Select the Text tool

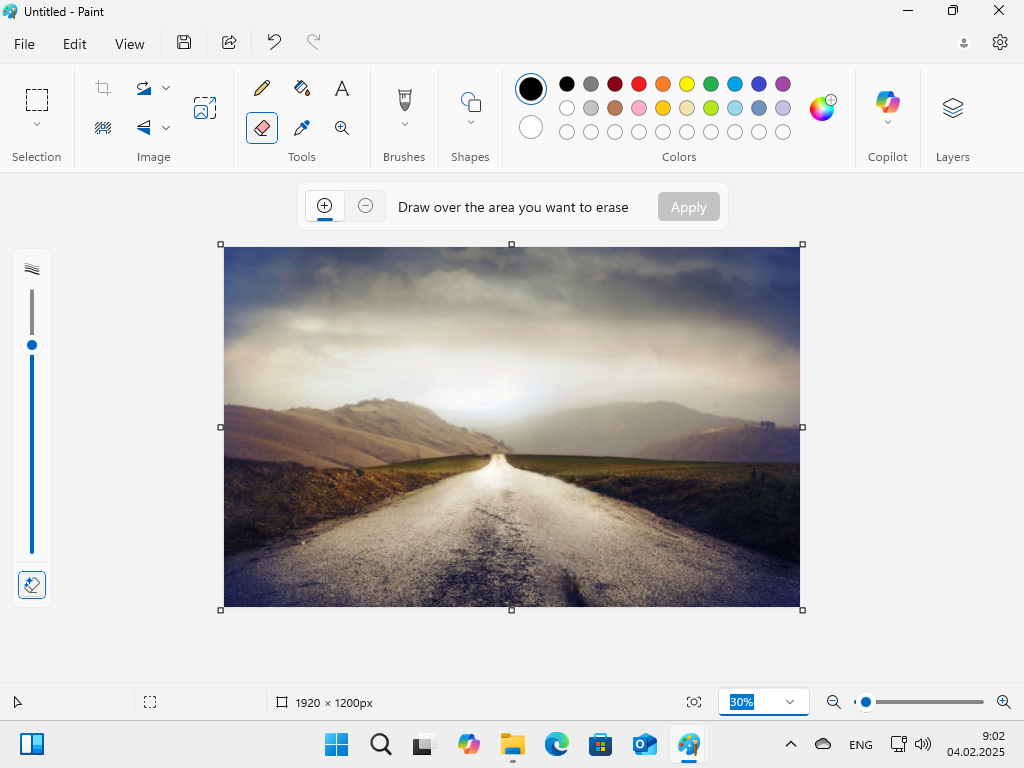341,88
